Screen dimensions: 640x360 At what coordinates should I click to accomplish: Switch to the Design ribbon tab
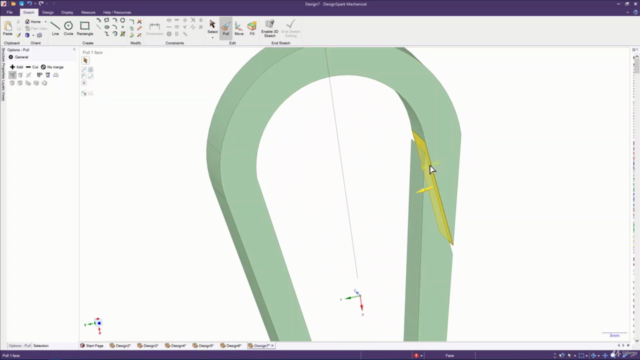click(x=48, y=13)
